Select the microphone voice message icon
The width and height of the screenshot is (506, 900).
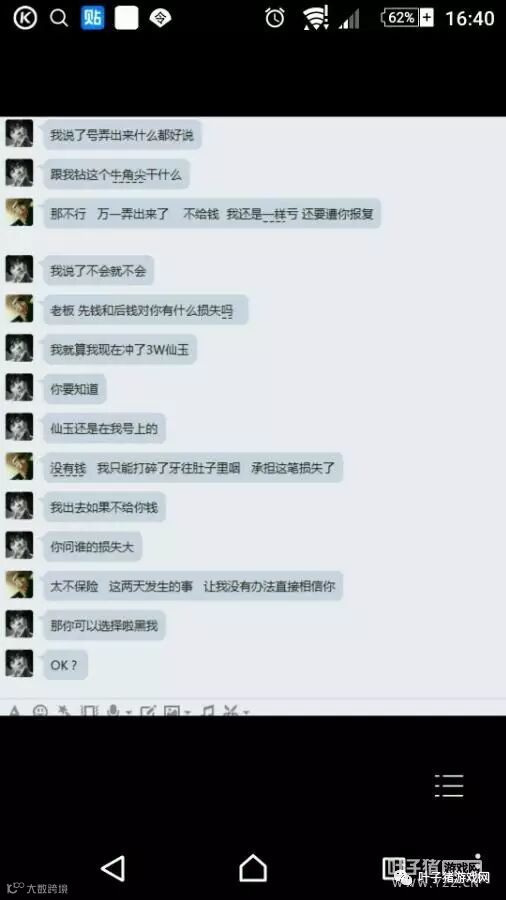(x=114, y=711)
